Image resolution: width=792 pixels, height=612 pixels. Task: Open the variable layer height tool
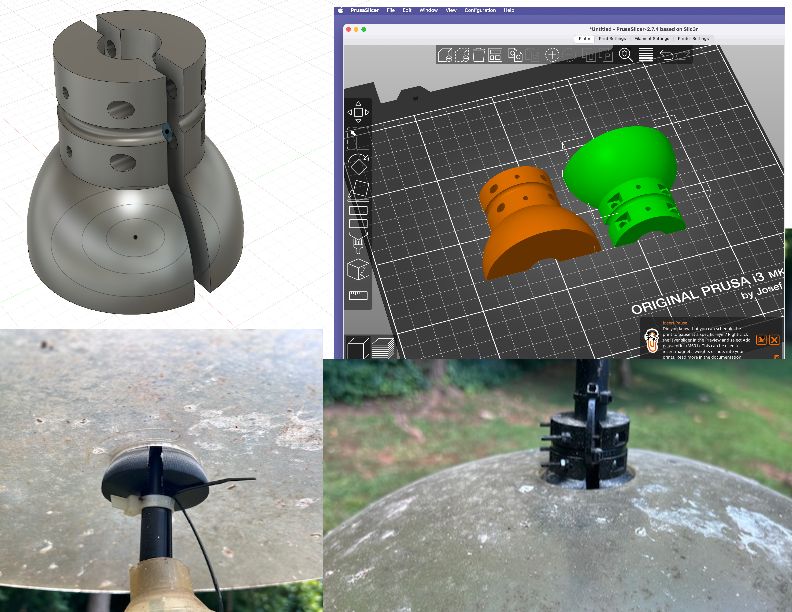tap(646, 55)
